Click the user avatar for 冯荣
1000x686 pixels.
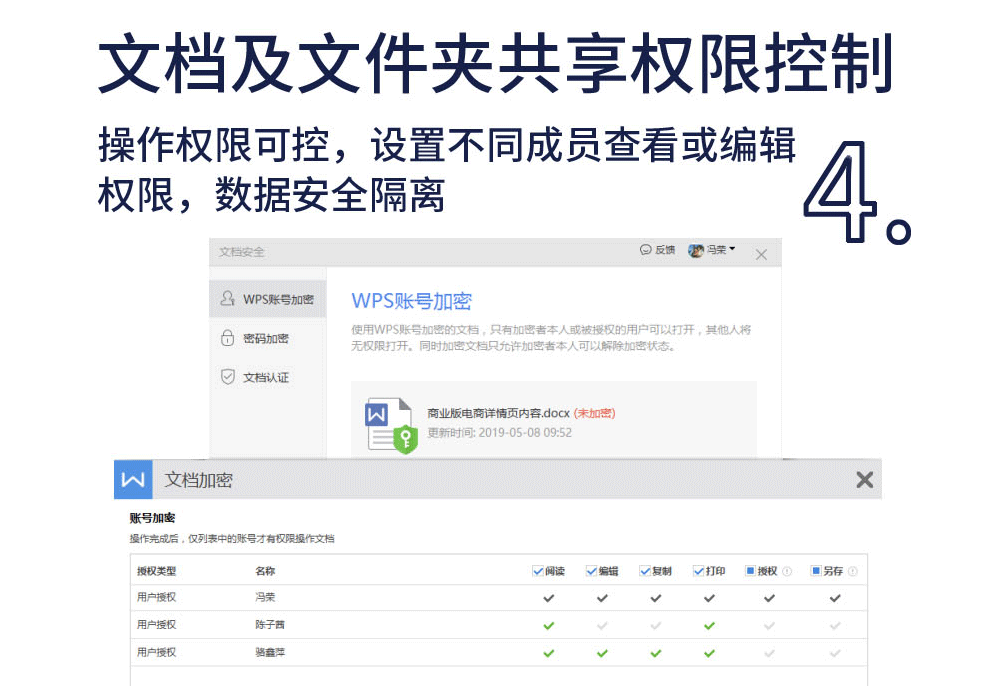[x=696, y=250]
